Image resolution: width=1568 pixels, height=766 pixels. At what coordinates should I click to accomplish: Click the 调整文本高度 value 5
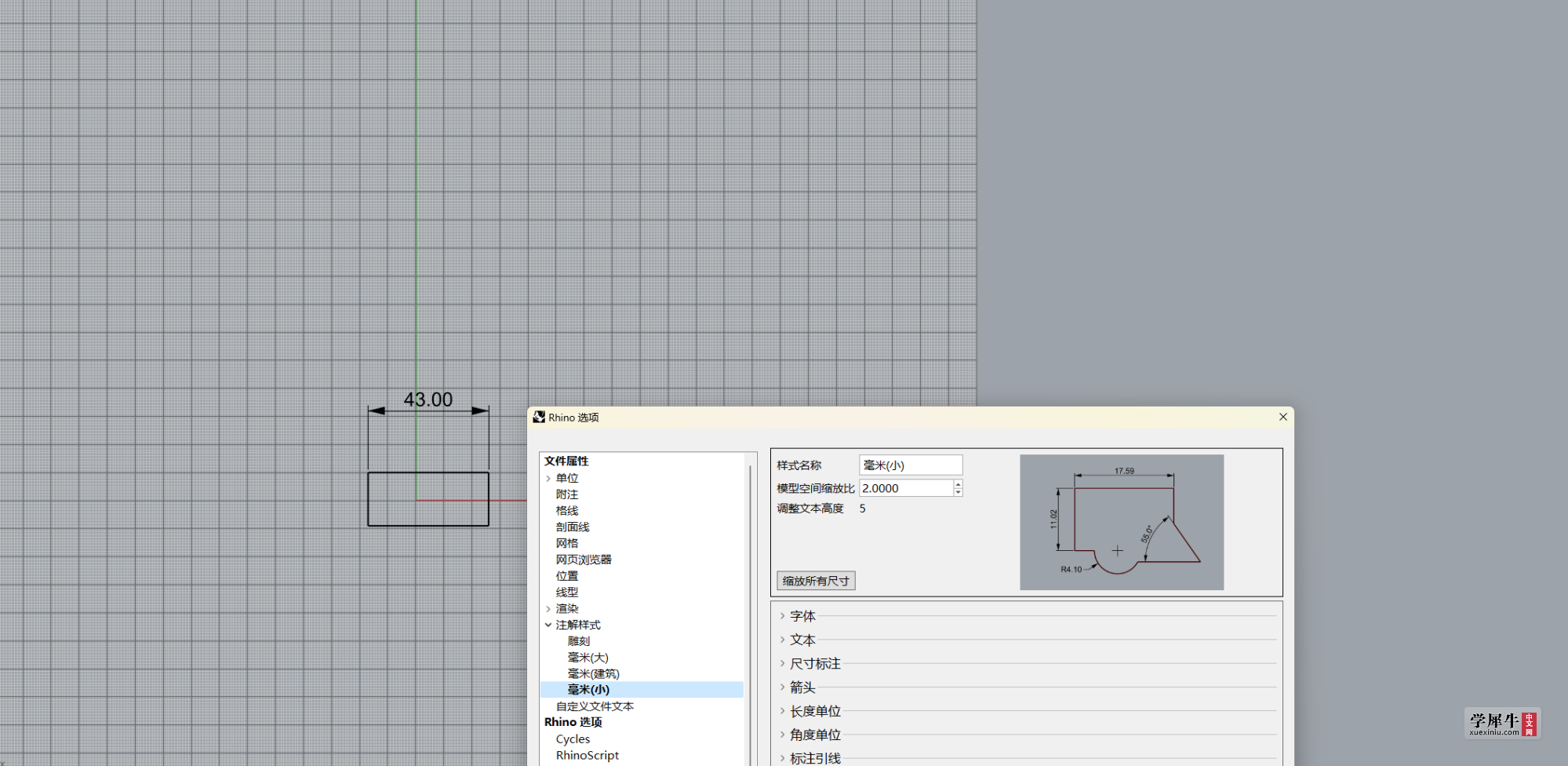point(863,509)
